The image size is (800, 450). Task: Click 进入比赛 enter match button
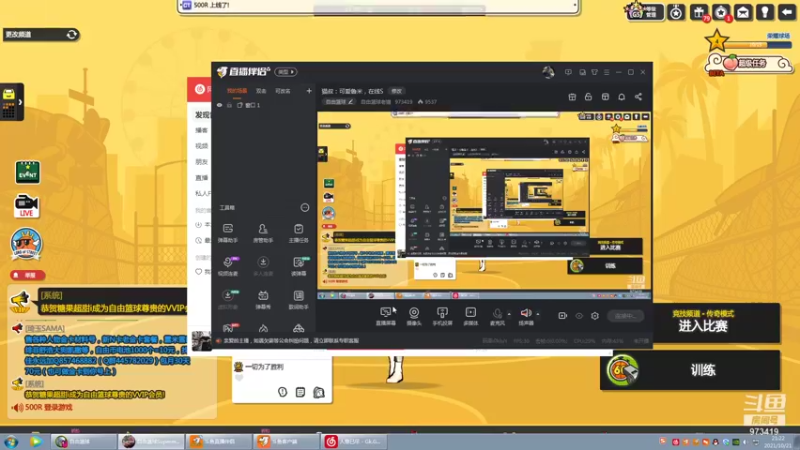point(703,322)
